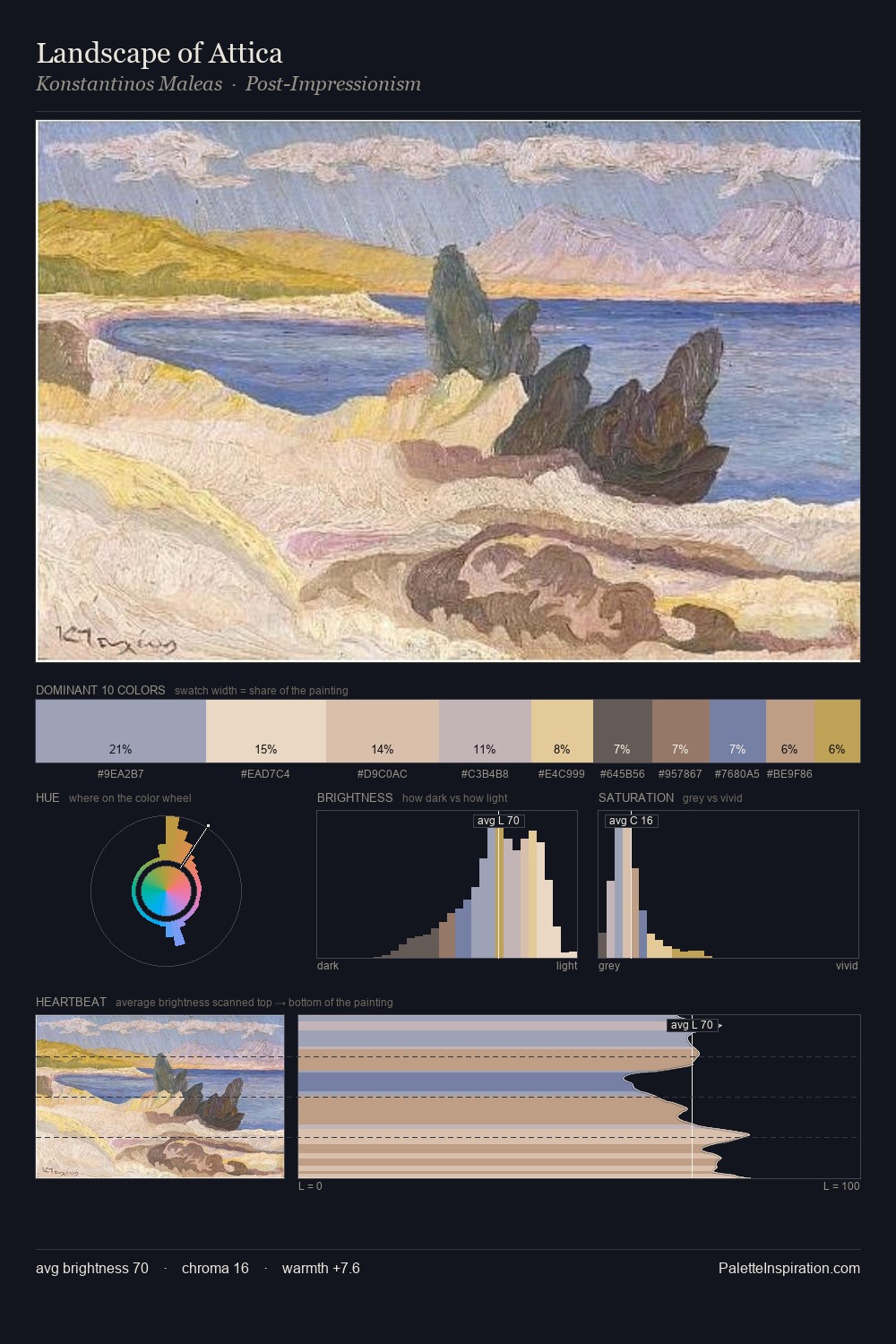Click the hex code #957867 text
Screen dimensions: 896x1344
[x=680, y=773]
